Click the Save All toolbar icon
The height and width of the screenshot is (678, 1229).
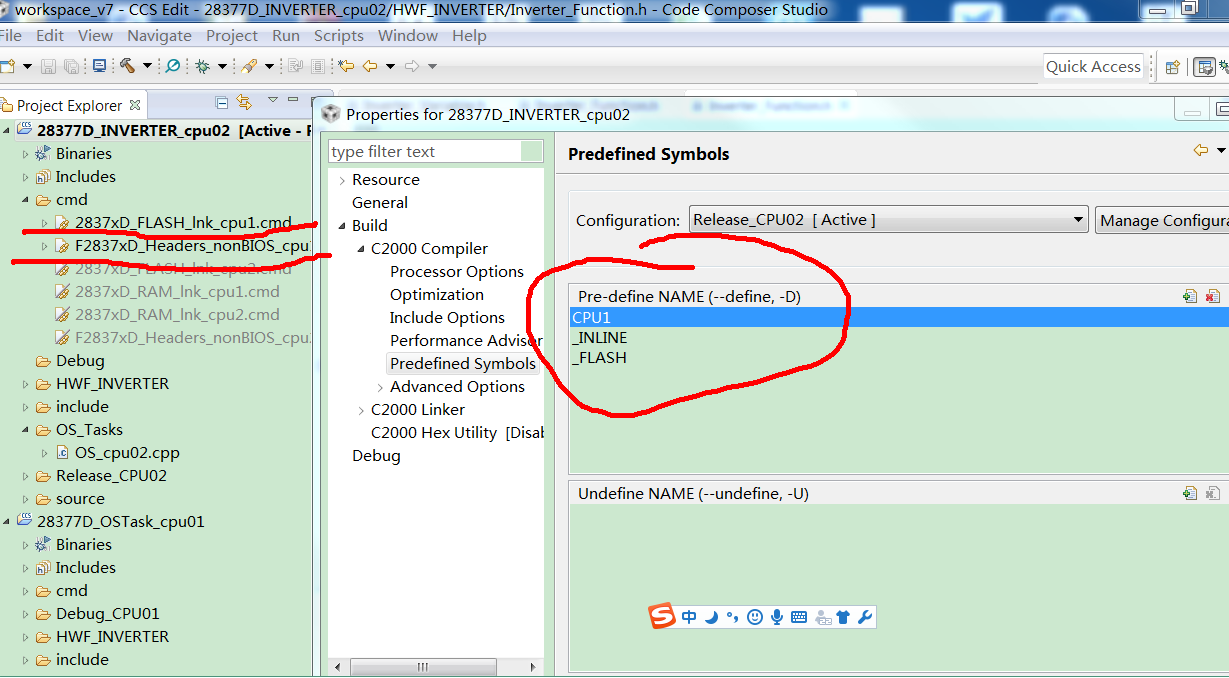pos(72,66)
